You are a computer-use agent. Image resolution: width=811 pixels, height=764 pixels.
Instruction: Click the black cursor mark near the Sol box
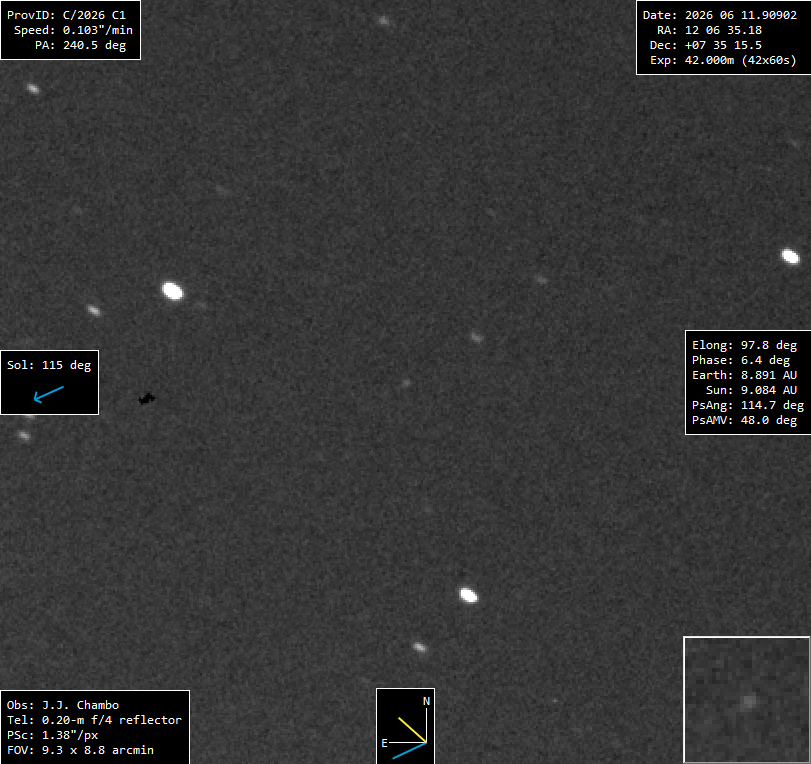[147, 399]
